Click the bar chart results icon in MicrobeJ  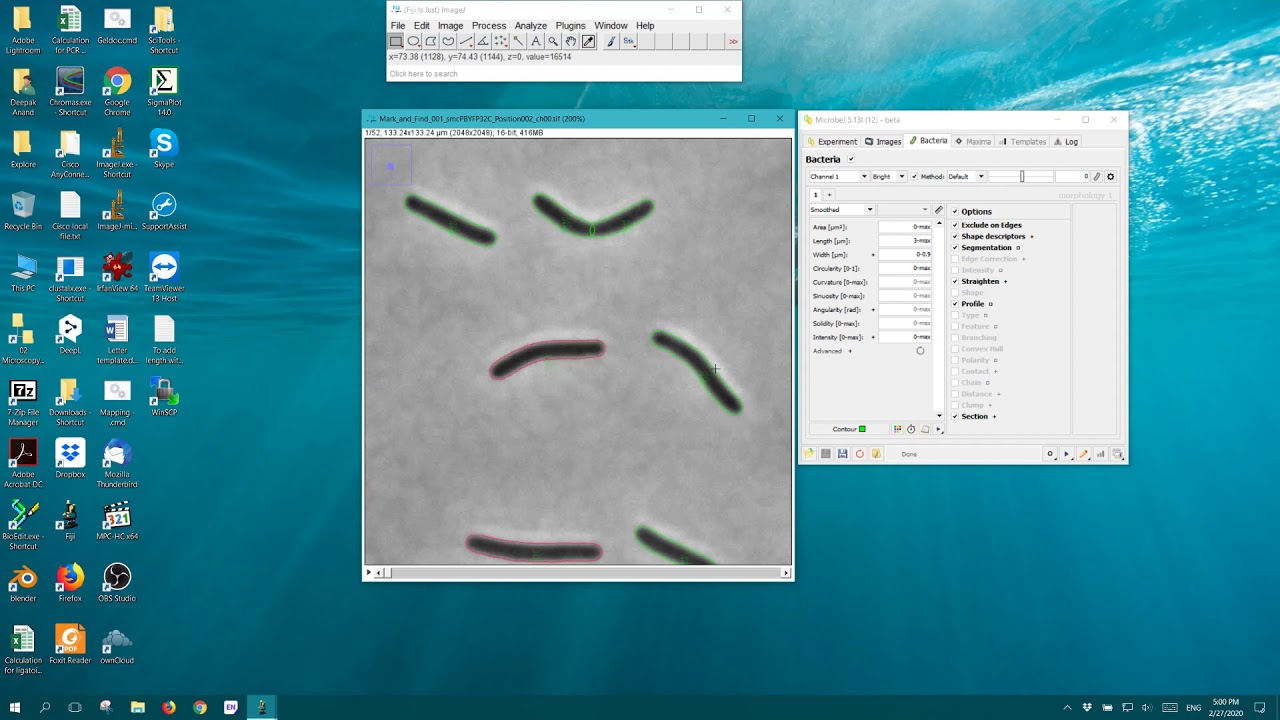coord(1100,454)
